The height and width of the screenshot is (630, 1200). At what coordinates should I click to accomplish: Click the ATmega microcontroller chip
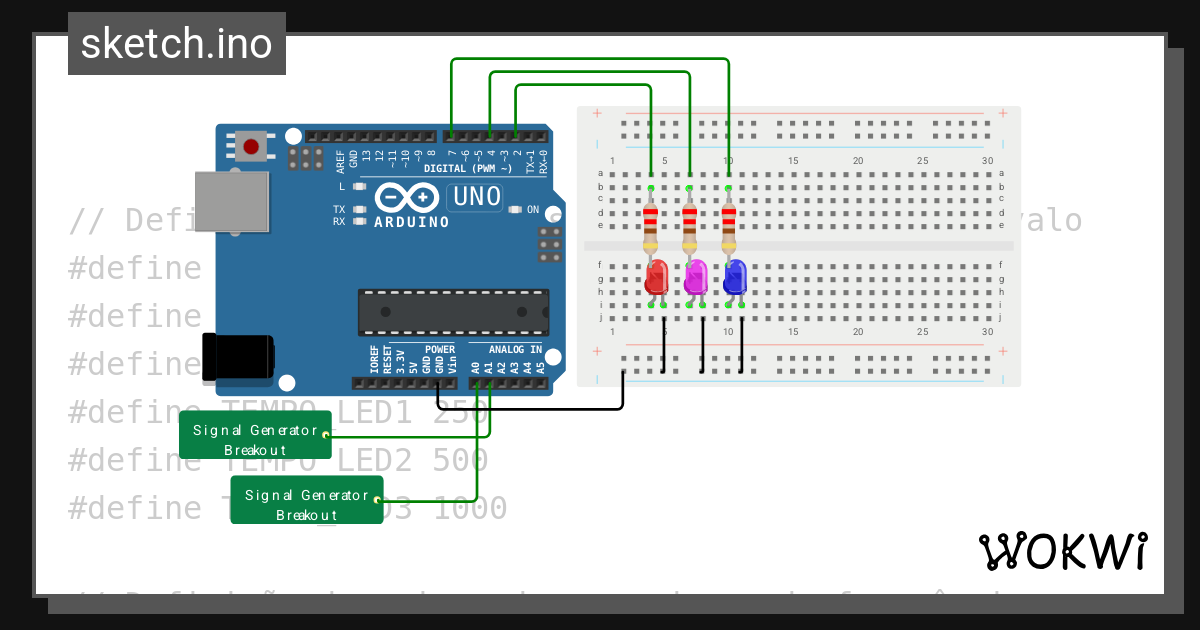[x=454, y=311]
